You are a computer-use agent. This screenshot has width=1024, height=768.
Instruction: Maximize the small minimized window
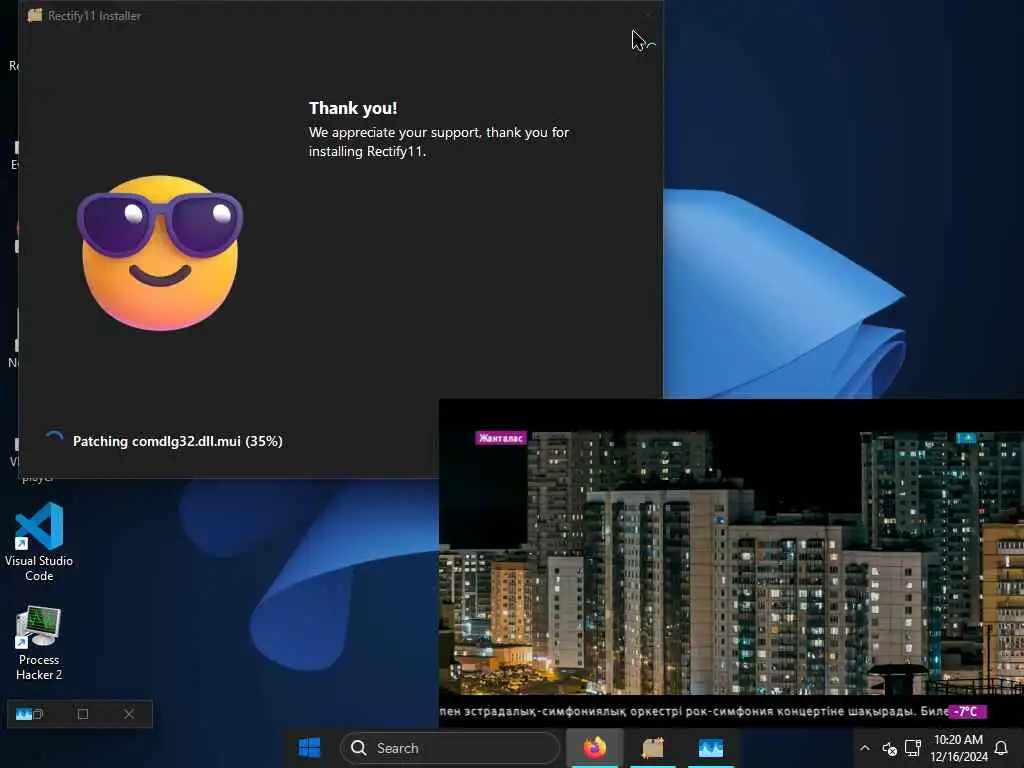83,714
